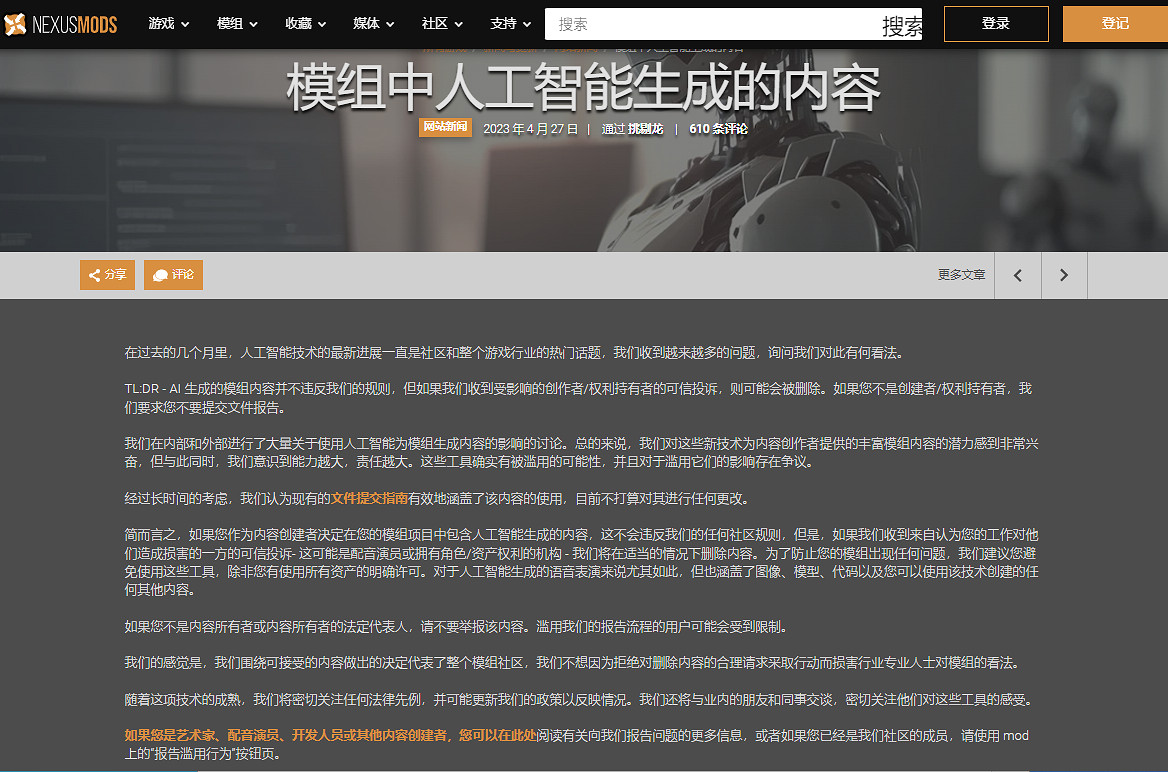Open the 支持 menu
This screenshot has height=772, width=1168.
[509, 23]
